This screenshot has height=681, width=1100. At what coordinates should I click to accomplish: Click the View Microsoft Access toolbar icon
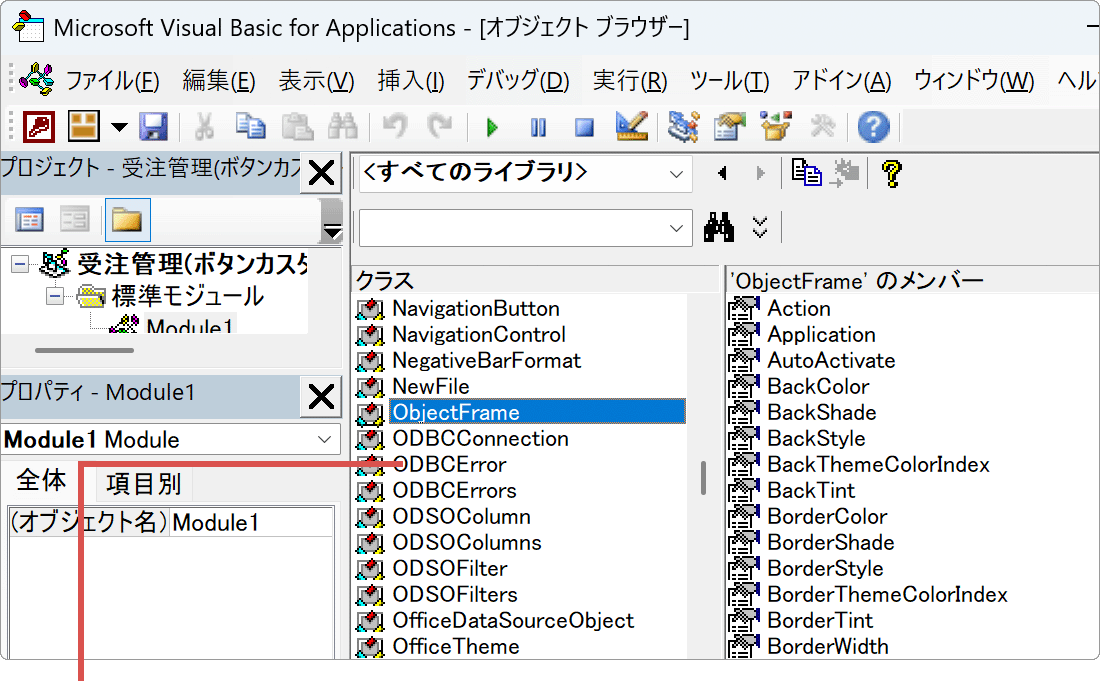click(38, 127)
